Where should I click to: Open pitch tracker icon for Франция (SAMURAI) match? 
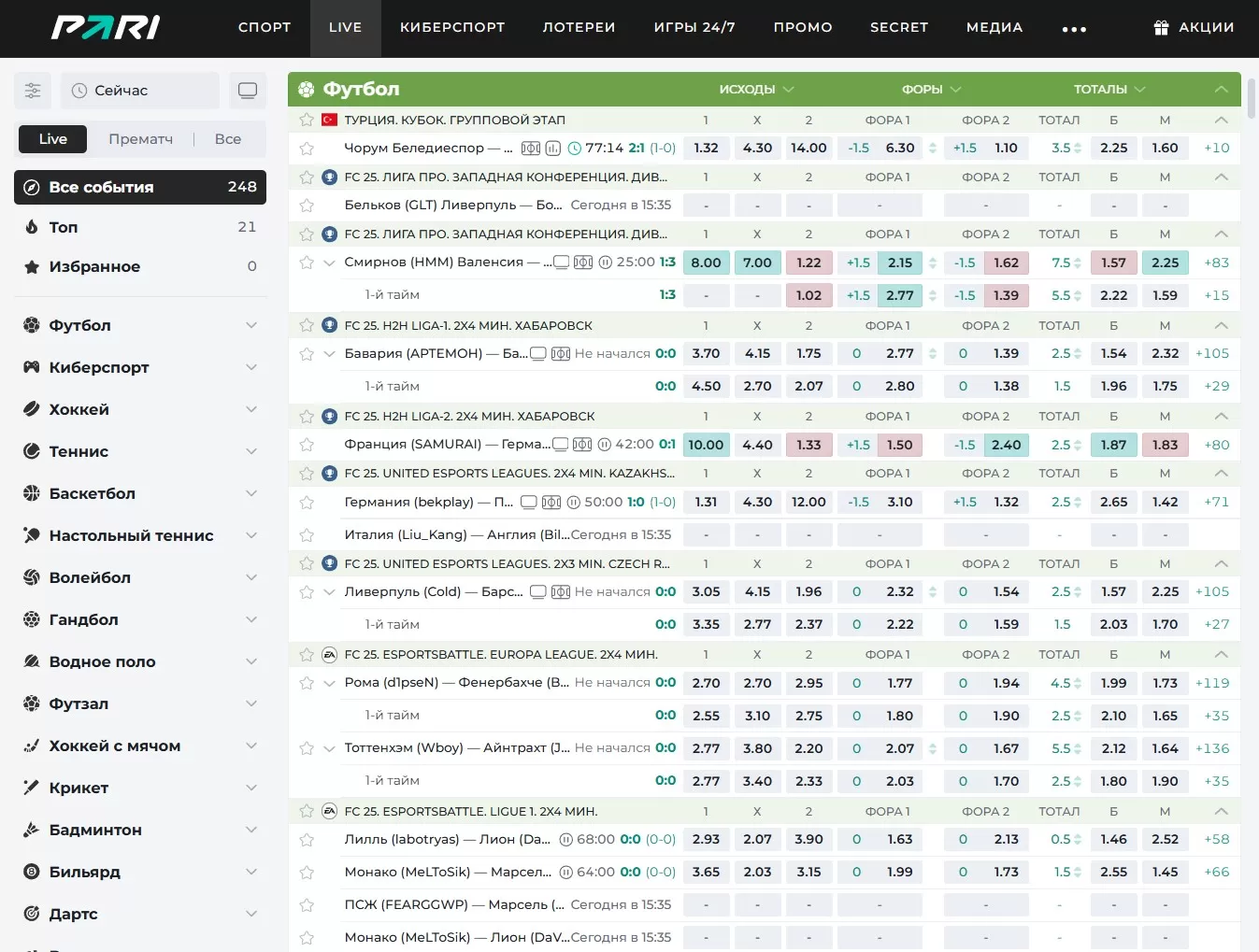582,445
